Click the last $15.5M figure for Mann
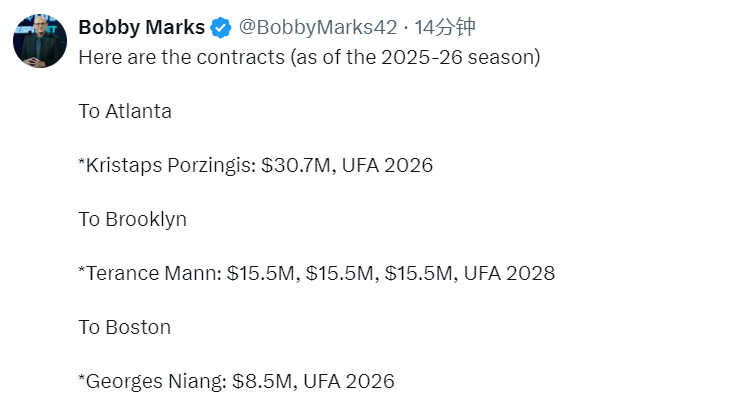 click(x=418, y=273)
